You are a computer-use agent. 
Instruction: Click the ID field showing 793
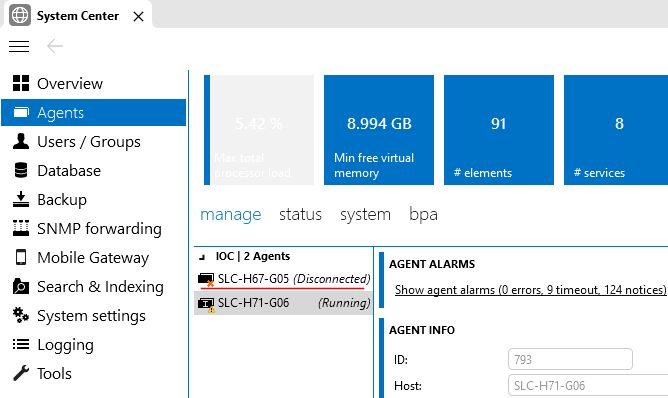click(x=570, y=359)
